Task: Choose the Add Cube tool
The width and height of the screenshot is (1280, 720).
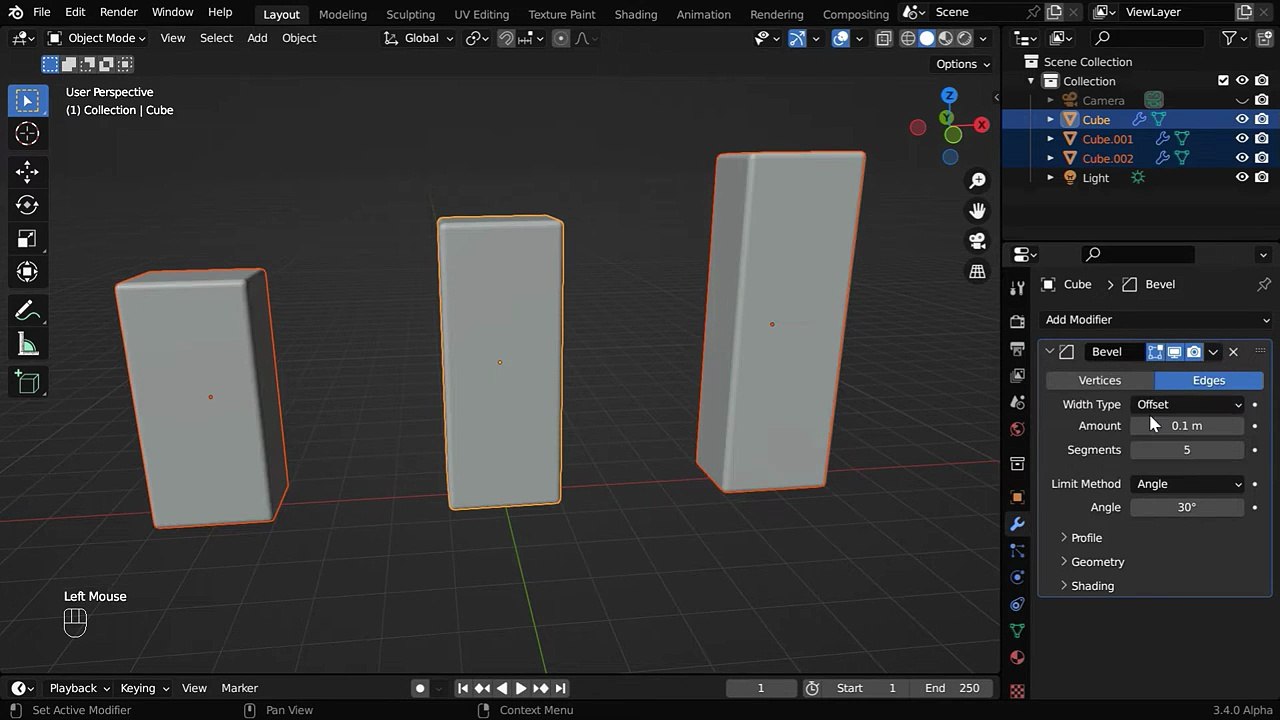Action: coord(27,382)
